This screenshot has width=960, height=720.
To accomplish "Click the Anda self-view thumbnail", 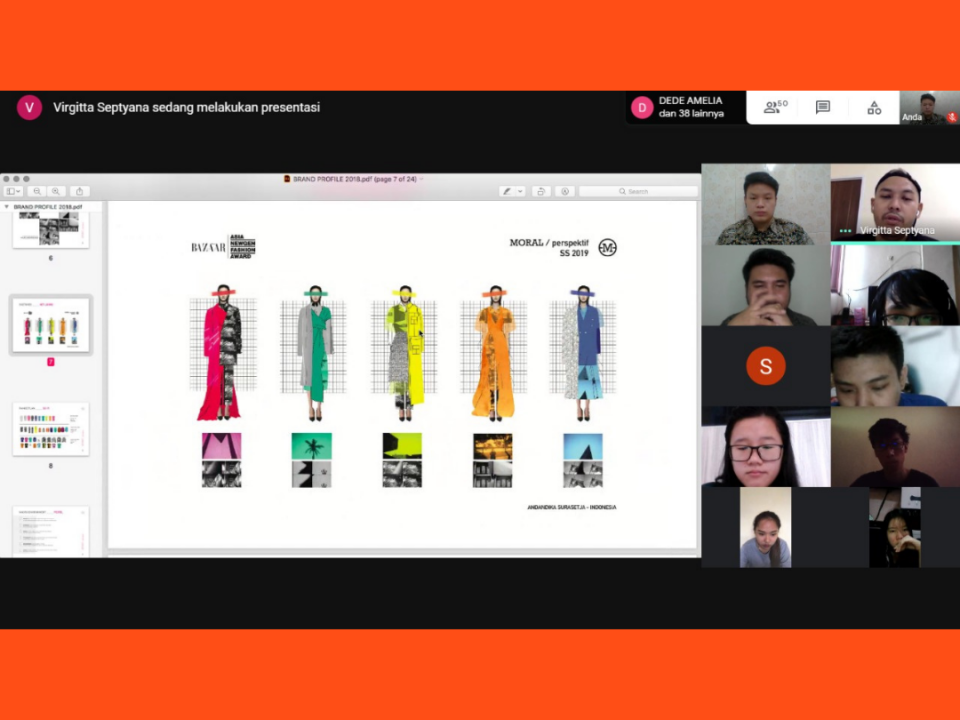I will pyautogui.click(x=929, y=108).
